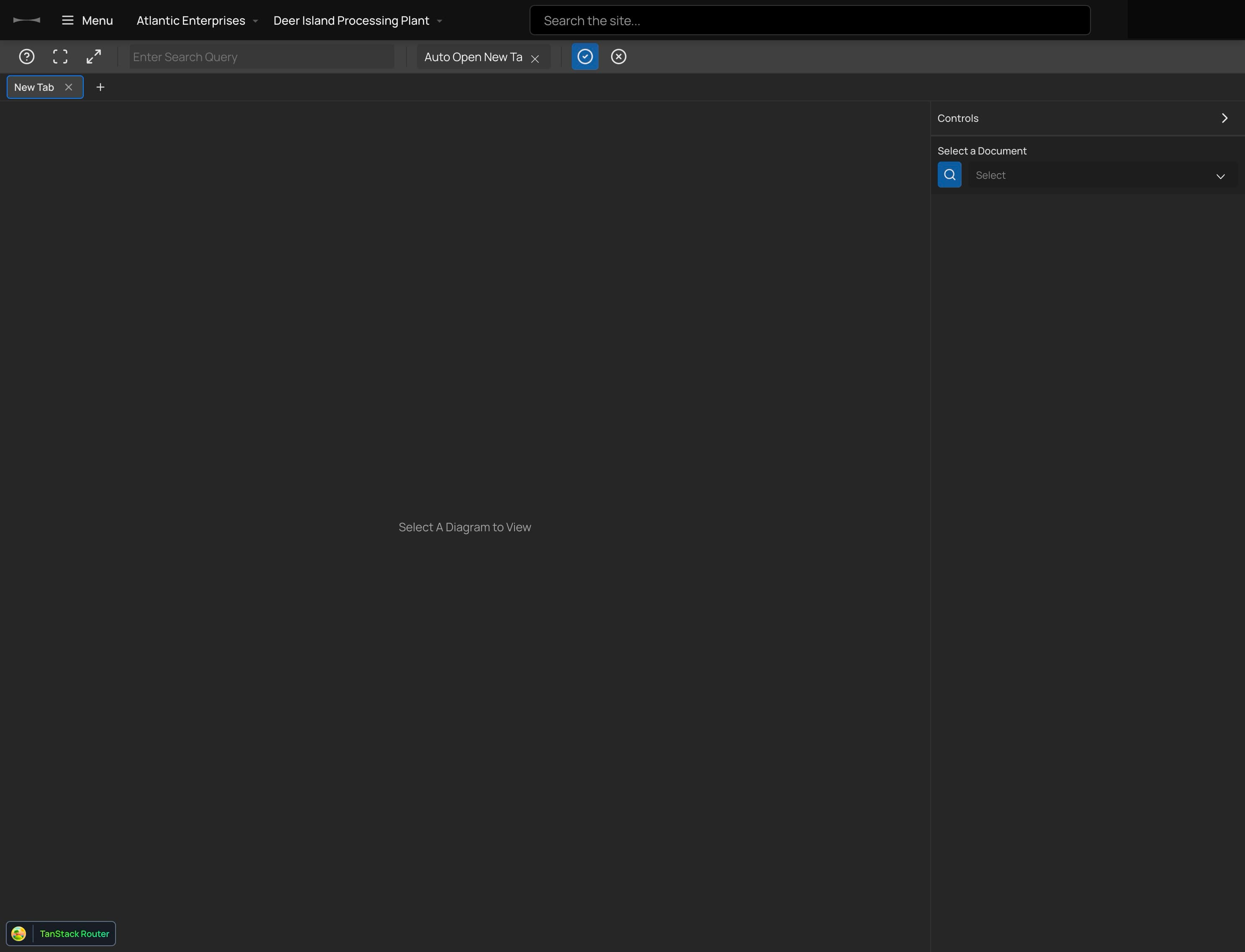Click the Search the site field
Image resolution: width=1245 pixels, height=952 pixels.
pyautogui.click(x=809, y=20)
